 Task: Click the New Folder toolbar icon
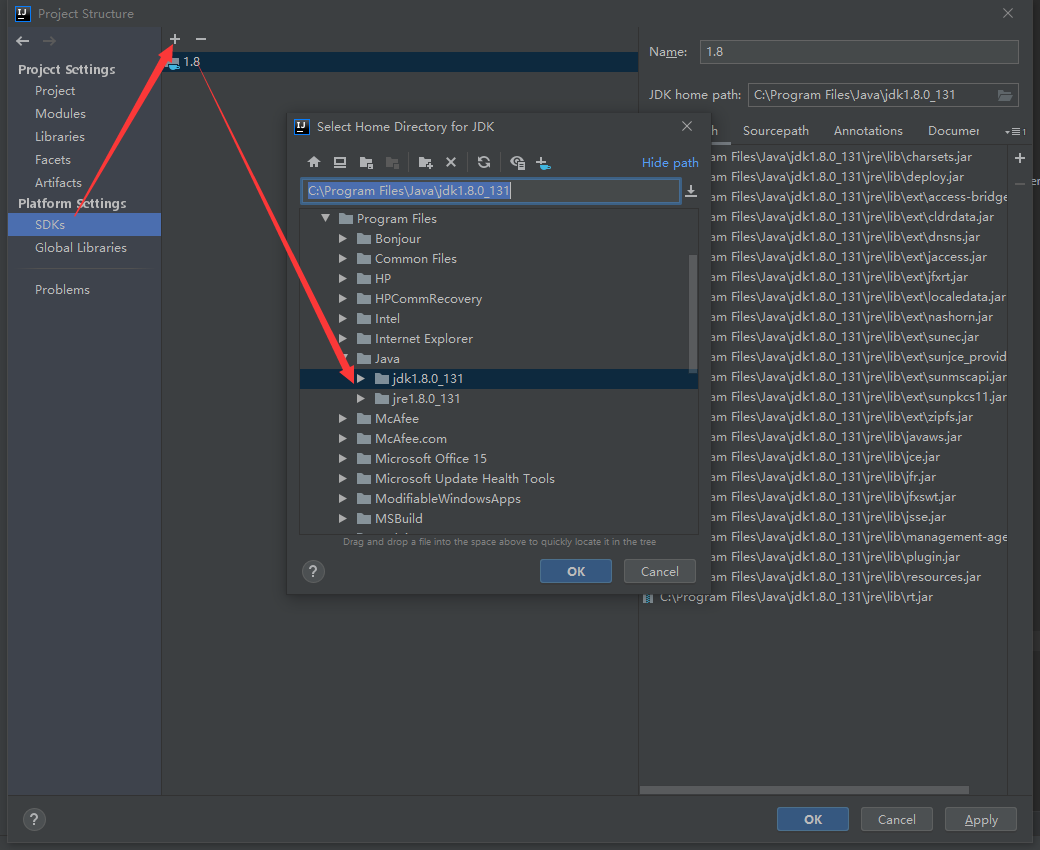coord(425,162)
